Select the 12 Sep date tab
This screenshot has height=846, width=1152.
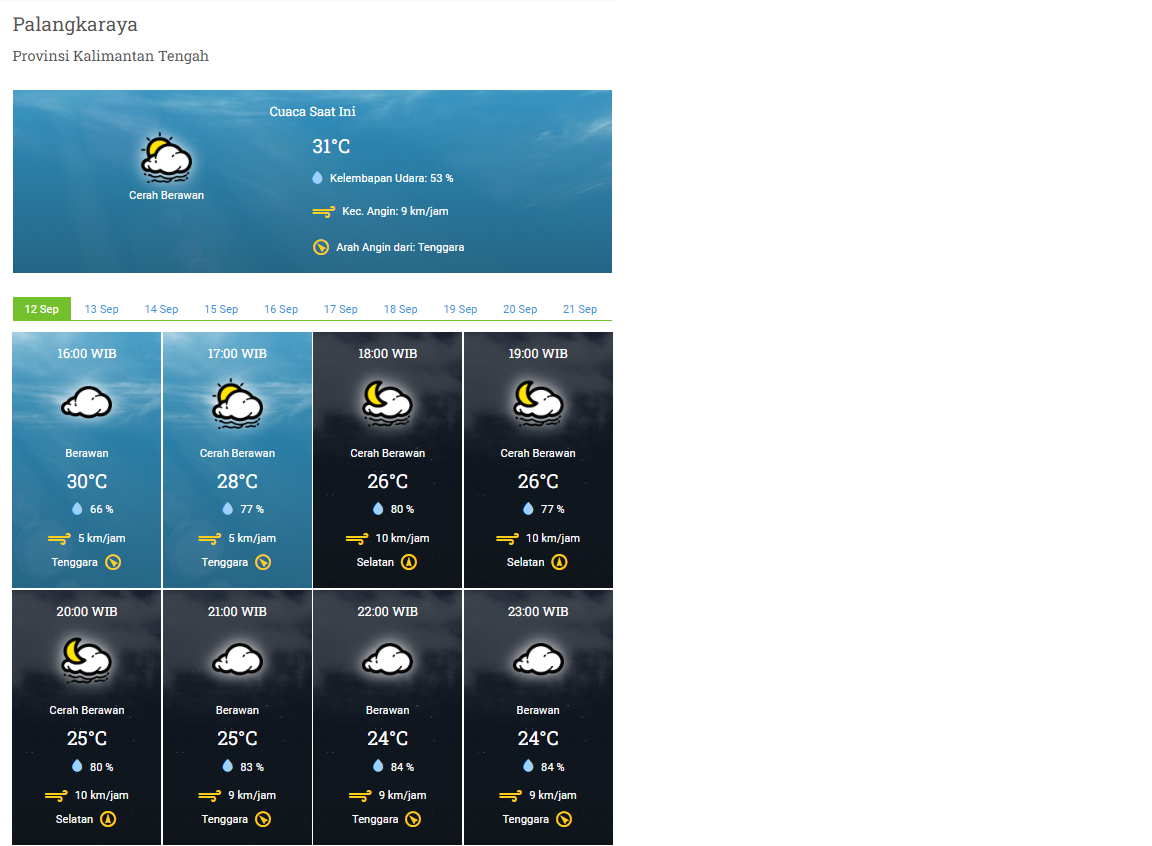(x=42, y=309)
